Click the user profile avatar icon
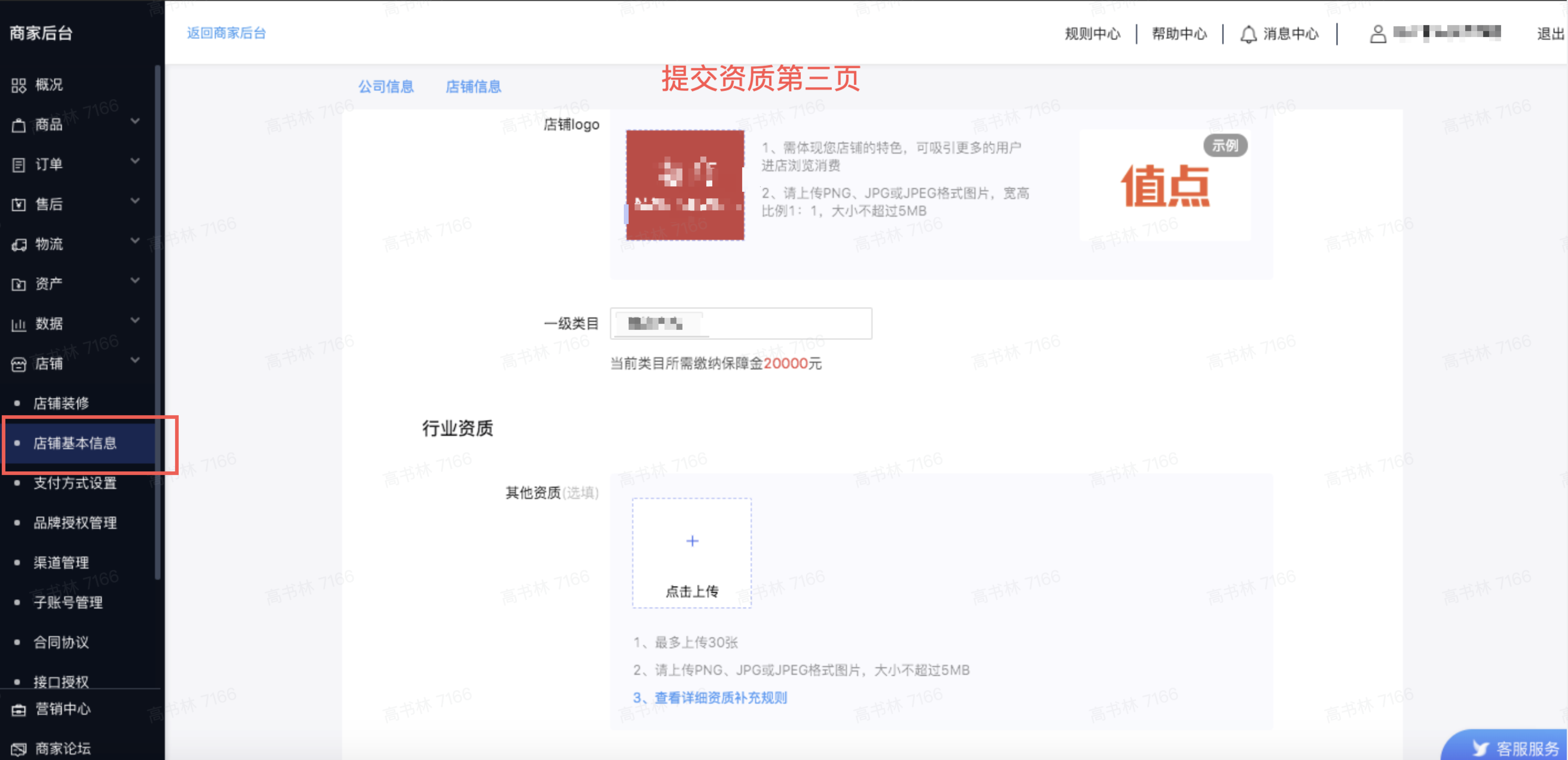This screenshot has height=760, width=1568. pos(1378,34)
